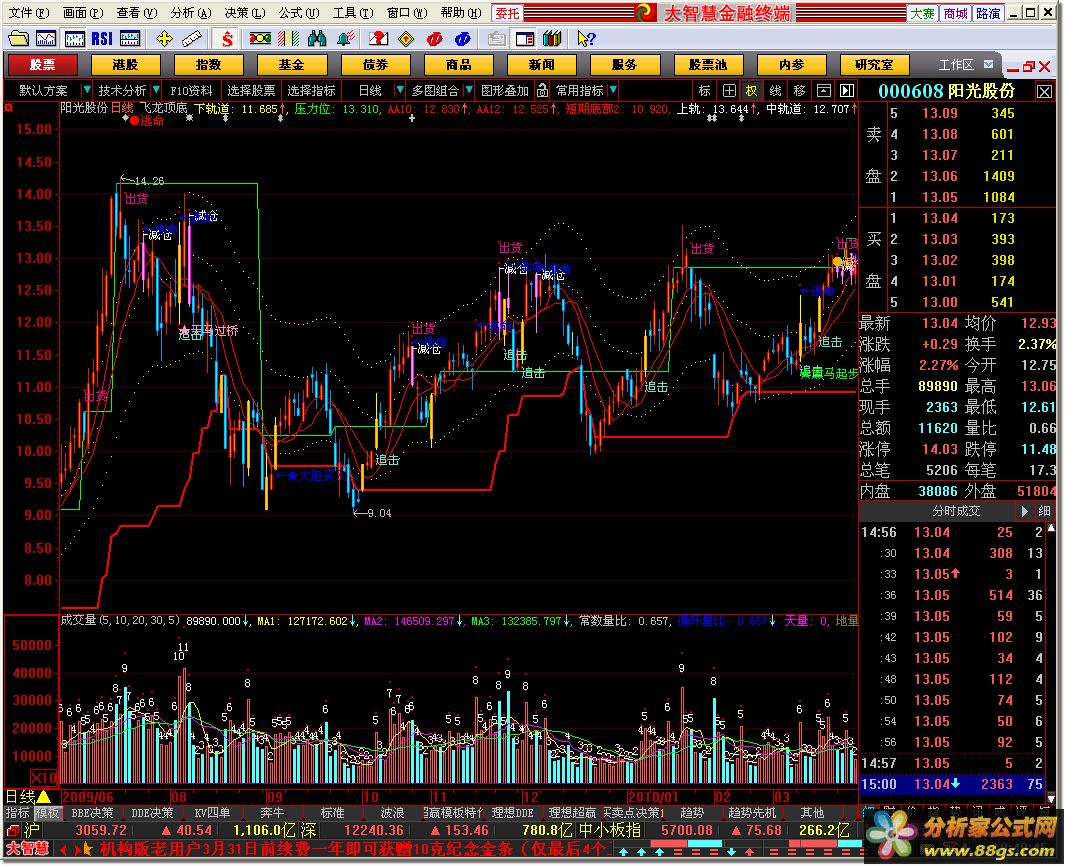The image size is (1066, 866).
Task: Open the 工具(T) menu
Action: coord(352,12)
